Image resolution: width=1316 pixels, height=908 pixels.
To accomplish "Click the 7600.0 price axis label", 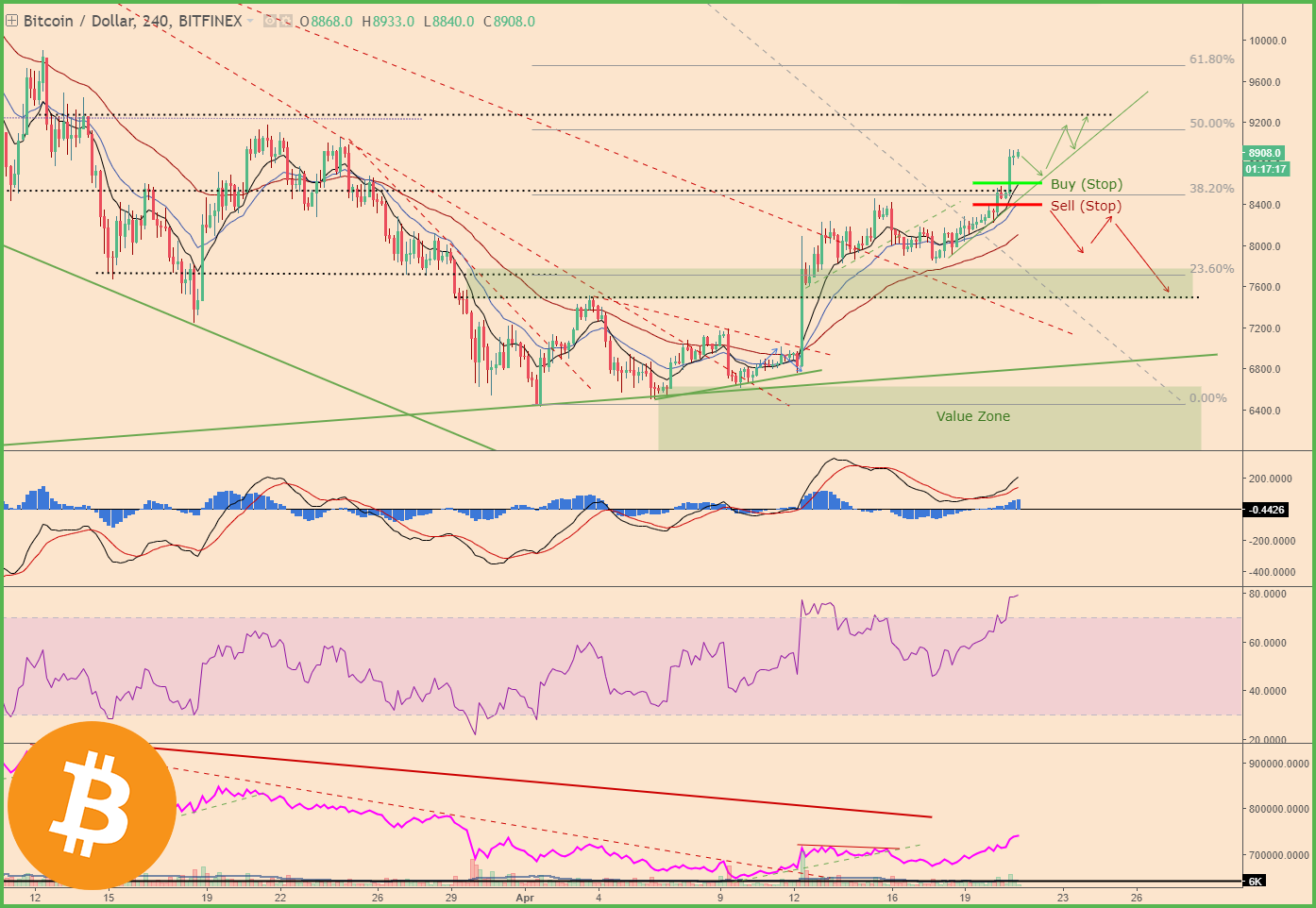I will [x=1265, y=287].
